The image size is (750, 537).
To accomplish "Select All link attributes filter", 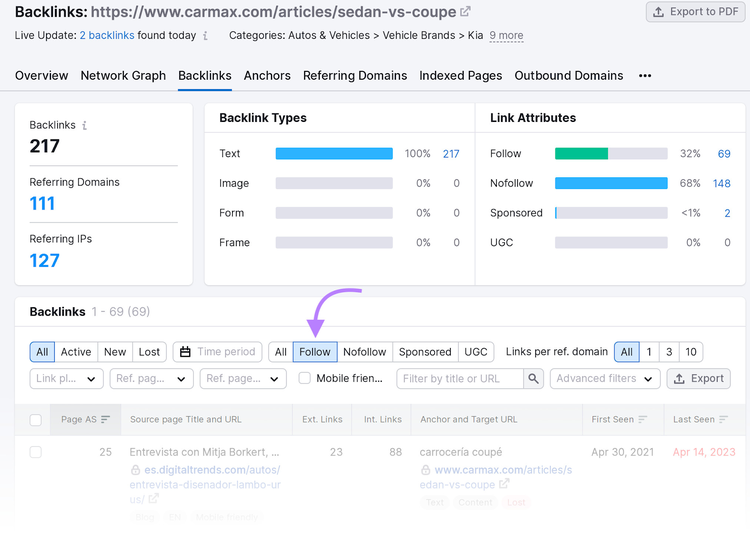I will click(x=281, y=352).
